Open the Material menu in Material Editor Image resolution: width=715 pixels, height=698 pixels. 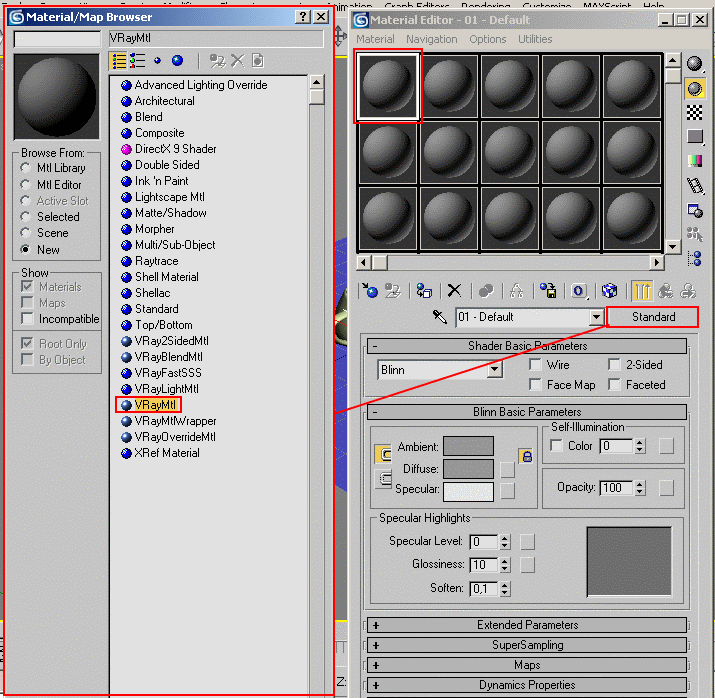[375, 39]
